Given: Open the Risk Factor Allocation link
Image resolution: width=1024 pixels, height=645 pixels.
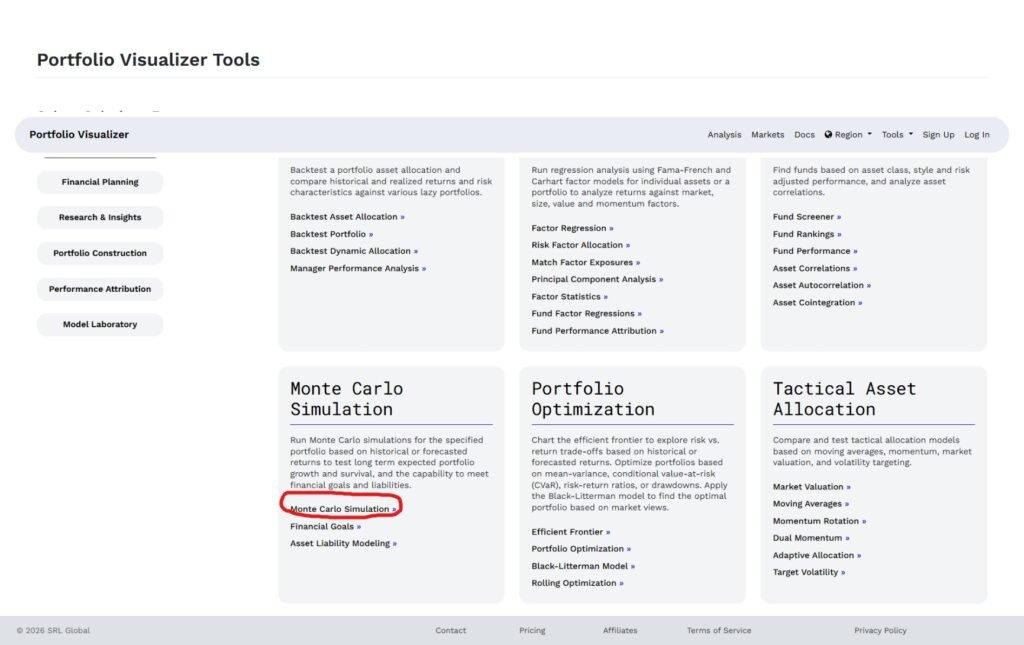Looking at the screenshot, I should click(x=581, y=245).
